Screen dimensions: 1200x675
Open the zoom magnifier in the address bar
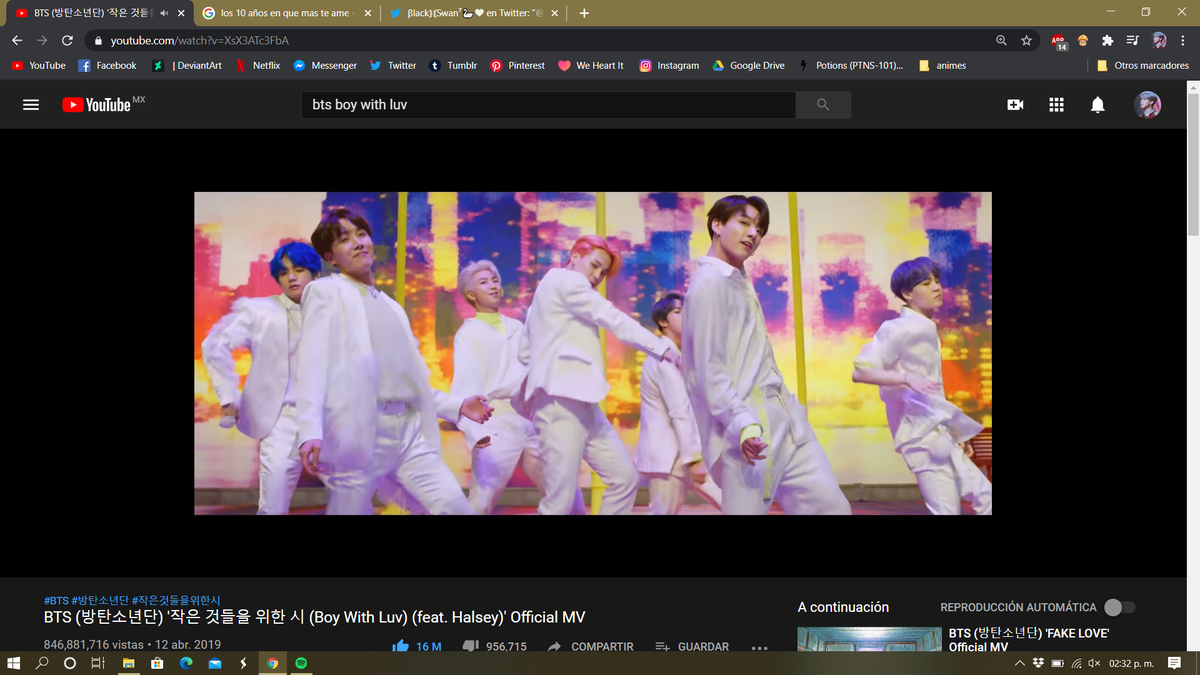point(1001,40)
